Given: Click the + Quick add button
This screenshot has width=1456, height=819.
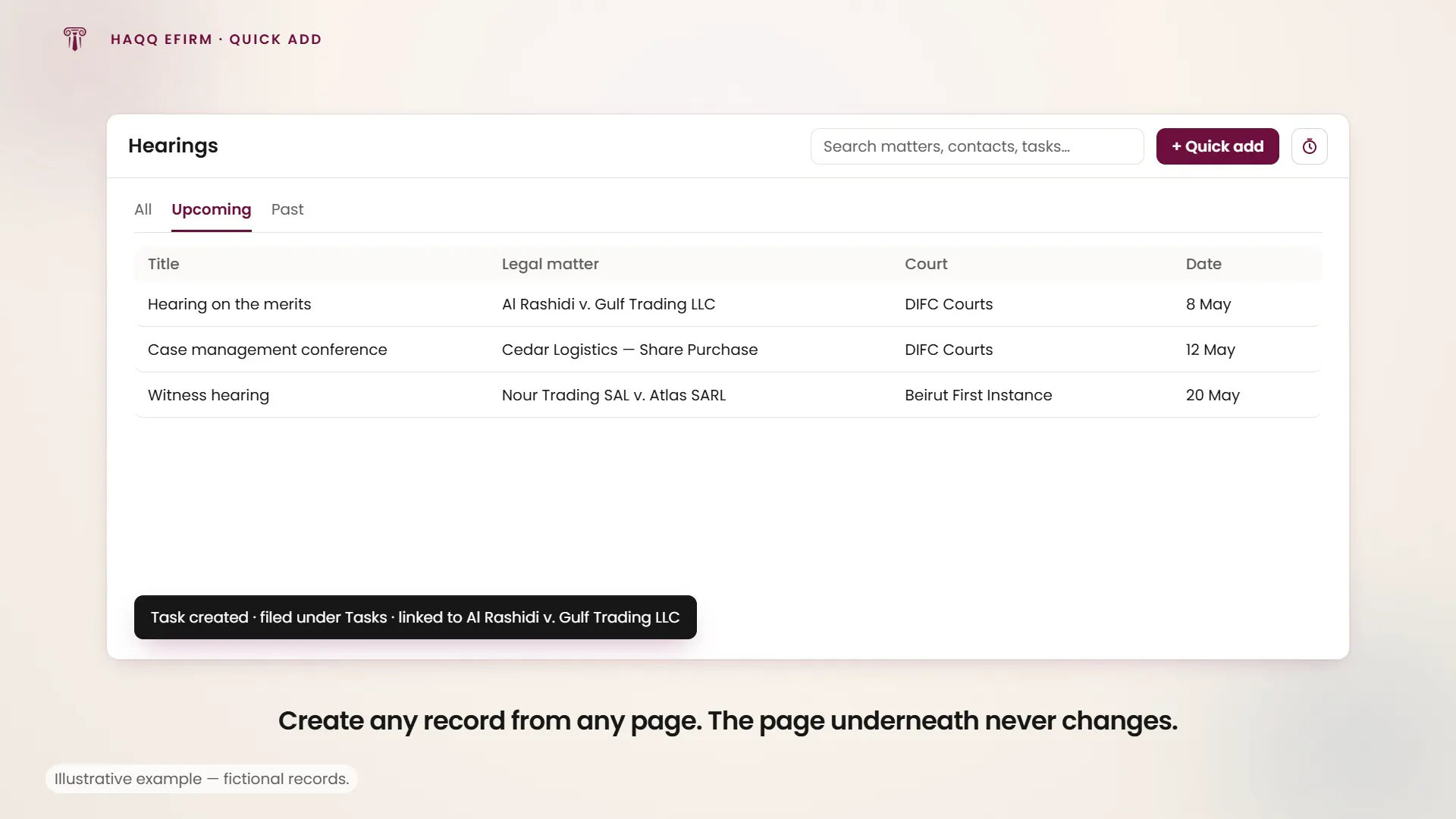Looking at the screenshot, I should (x=1217, y=146).
